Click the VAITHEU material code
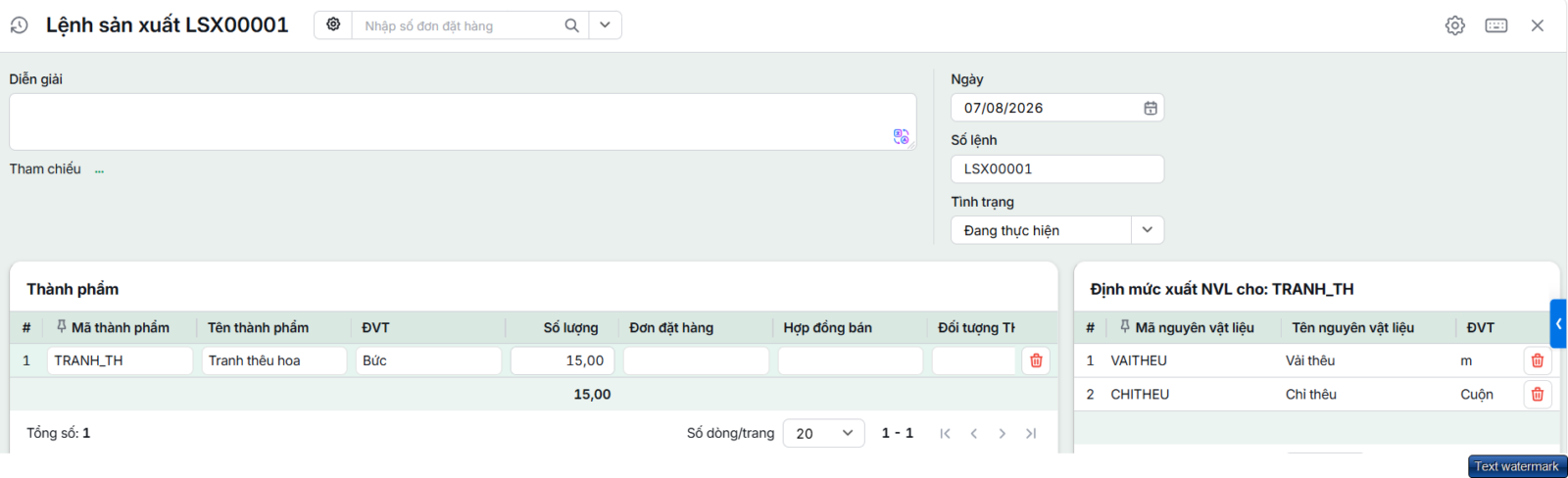Image resolution: width=1568 pixels, height=478 pixels. pyautogui.click(x=1139, y=360)
